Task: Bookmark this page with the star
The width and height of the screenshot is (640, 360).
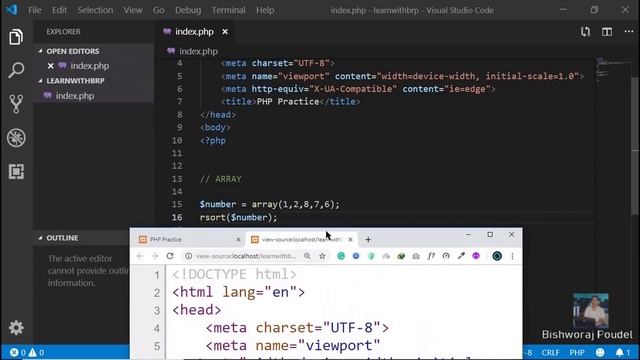Action: [322, 256]
